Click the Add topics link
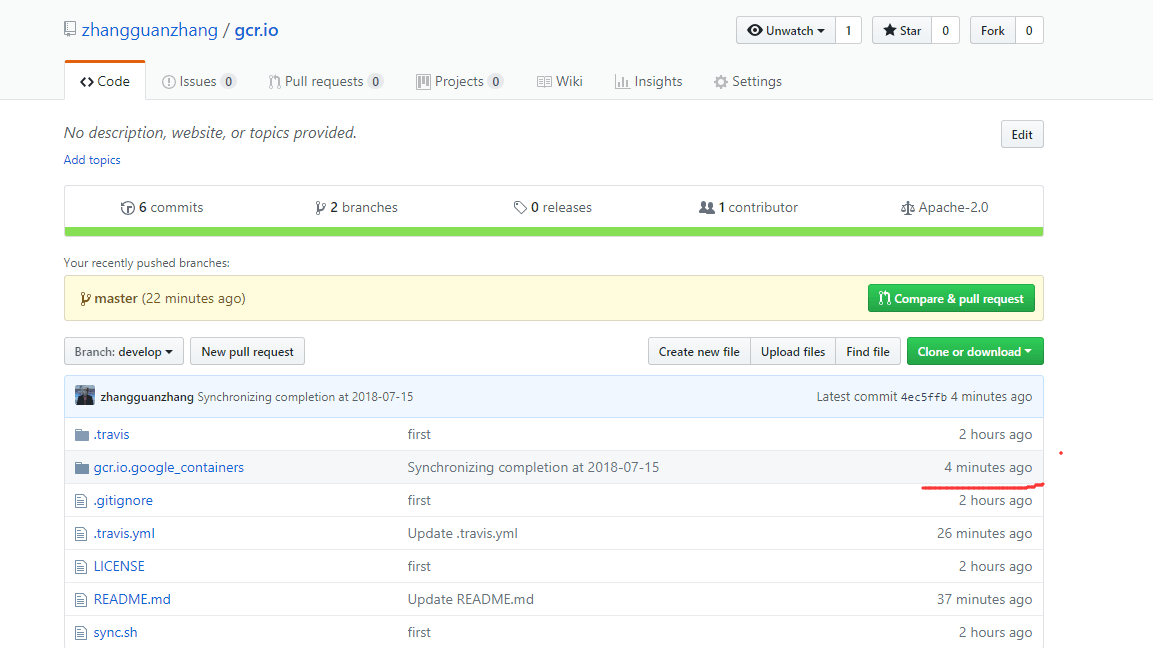This screenshot has width=1153, height=648. pos(92,160)
